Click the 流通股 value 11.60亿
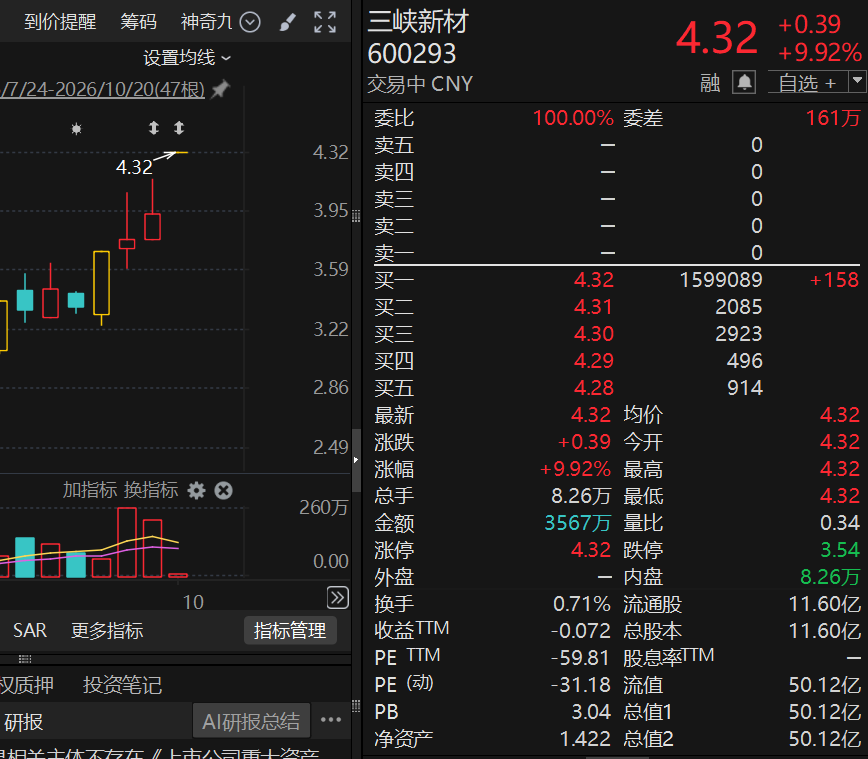 (825, 604)
